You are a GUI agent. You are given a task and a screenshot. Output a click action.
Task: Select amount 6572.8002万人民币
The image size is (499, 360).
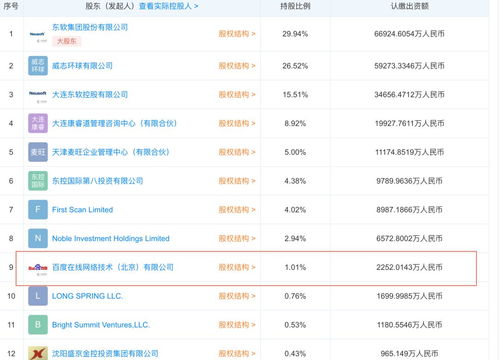(409, 238)
